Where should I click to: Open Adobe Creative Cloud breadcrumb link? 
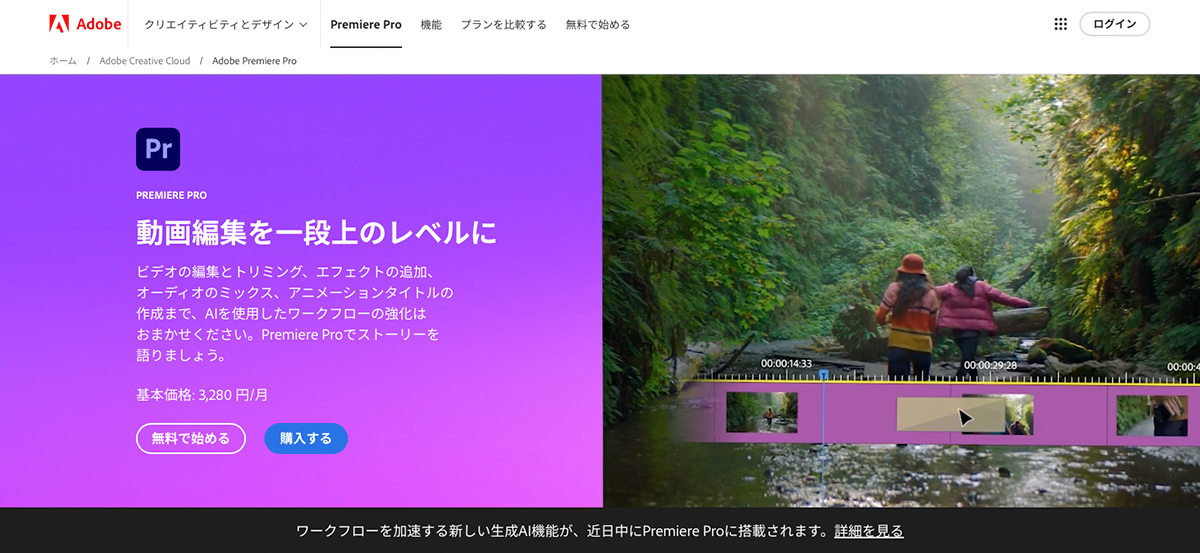click(144, 61)
